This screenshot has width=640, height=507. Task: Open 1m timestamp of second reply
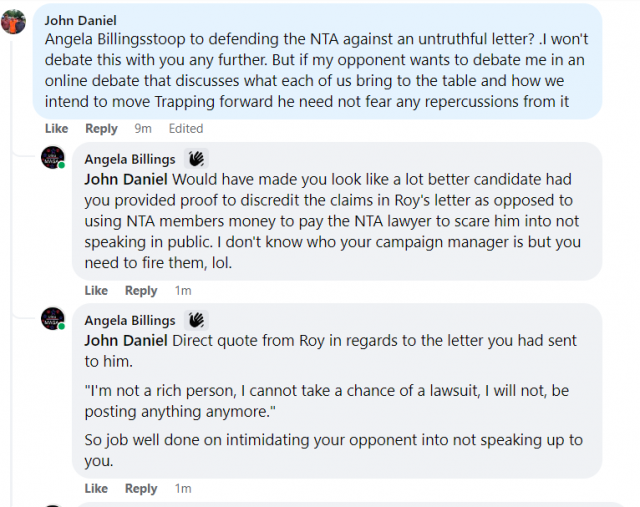pyautogui.click(x=183, y=488)
